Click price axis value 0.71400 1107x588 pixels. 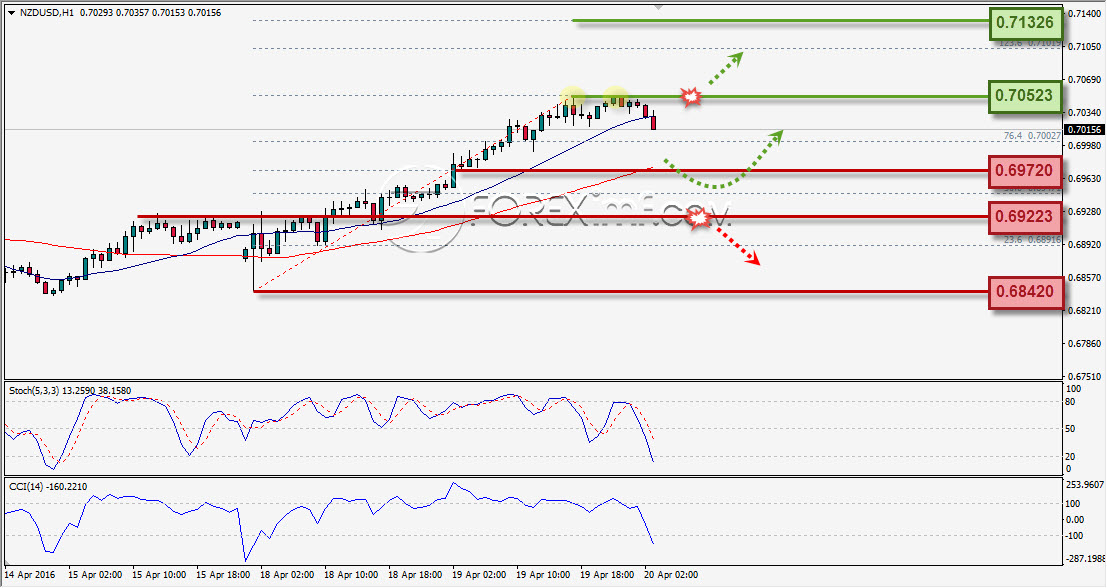[x=1085, y=13]
